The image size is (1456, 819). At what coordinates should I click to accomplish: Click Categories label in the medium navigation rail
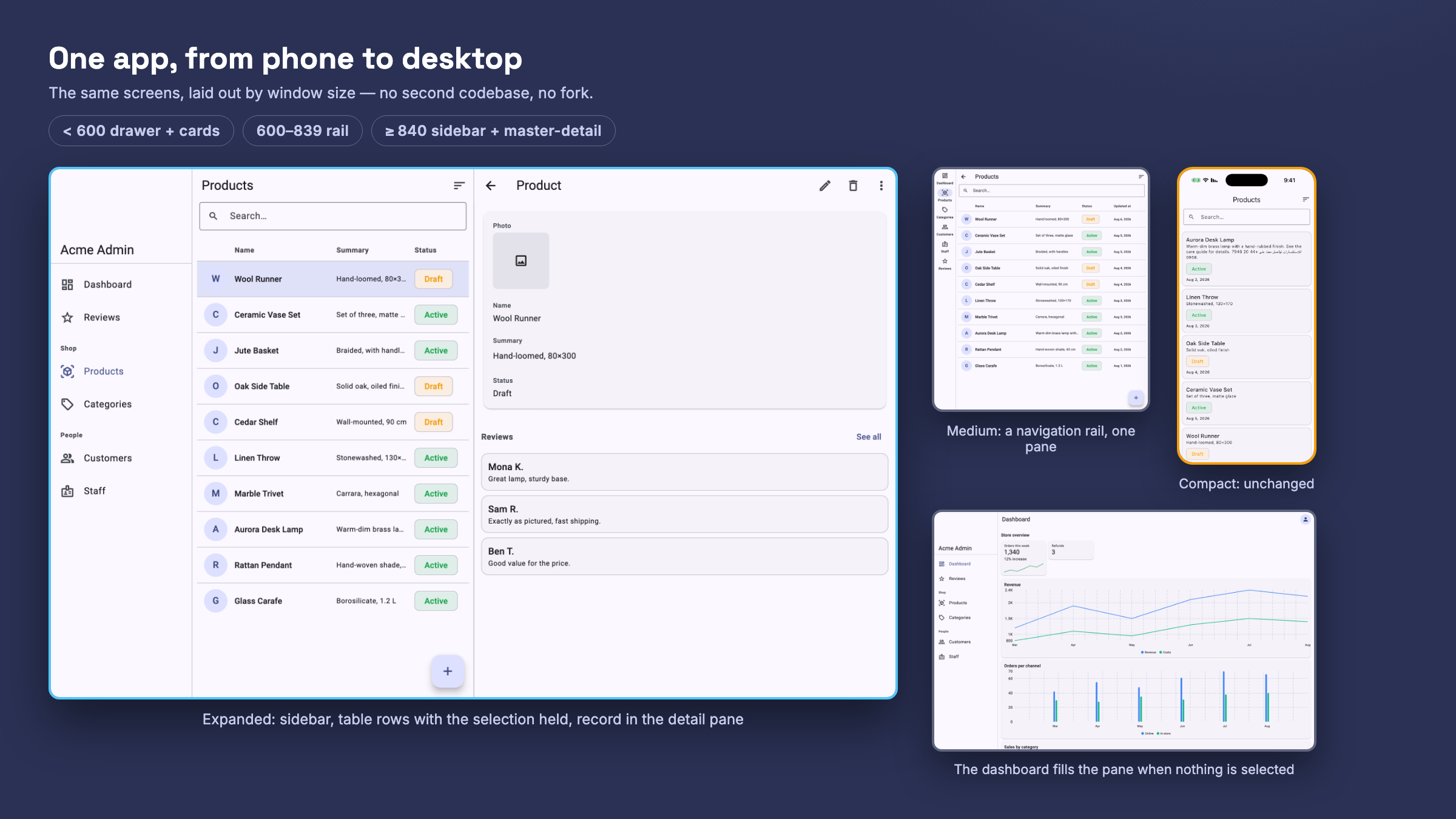pyautogui.click(x=945, y=217)
